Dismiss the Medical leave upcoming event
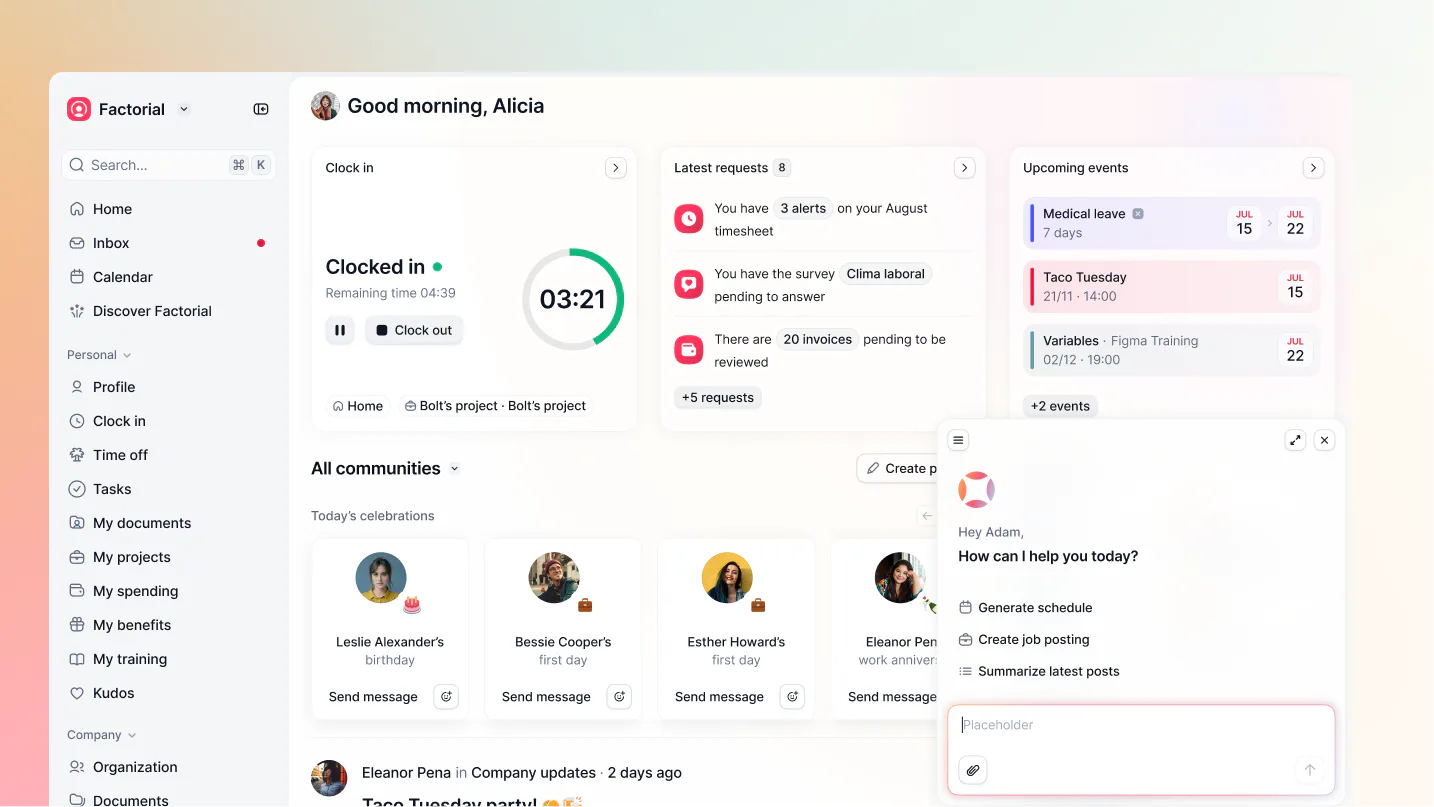The image size is (1434, 807). [x=1137, y=213]
